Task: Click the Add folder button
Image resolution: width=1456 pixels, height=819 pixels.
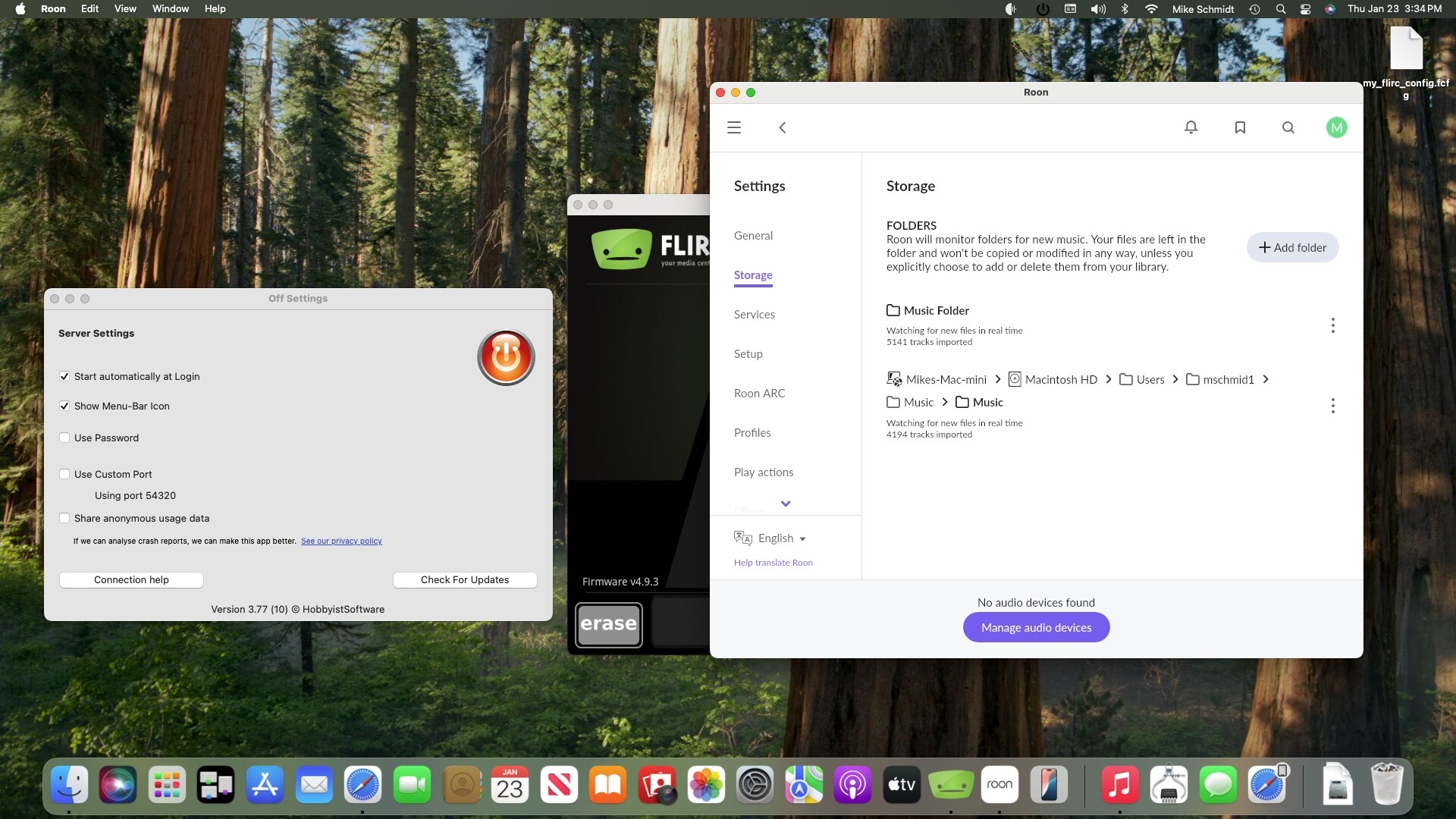Action: click(1292, 247)
